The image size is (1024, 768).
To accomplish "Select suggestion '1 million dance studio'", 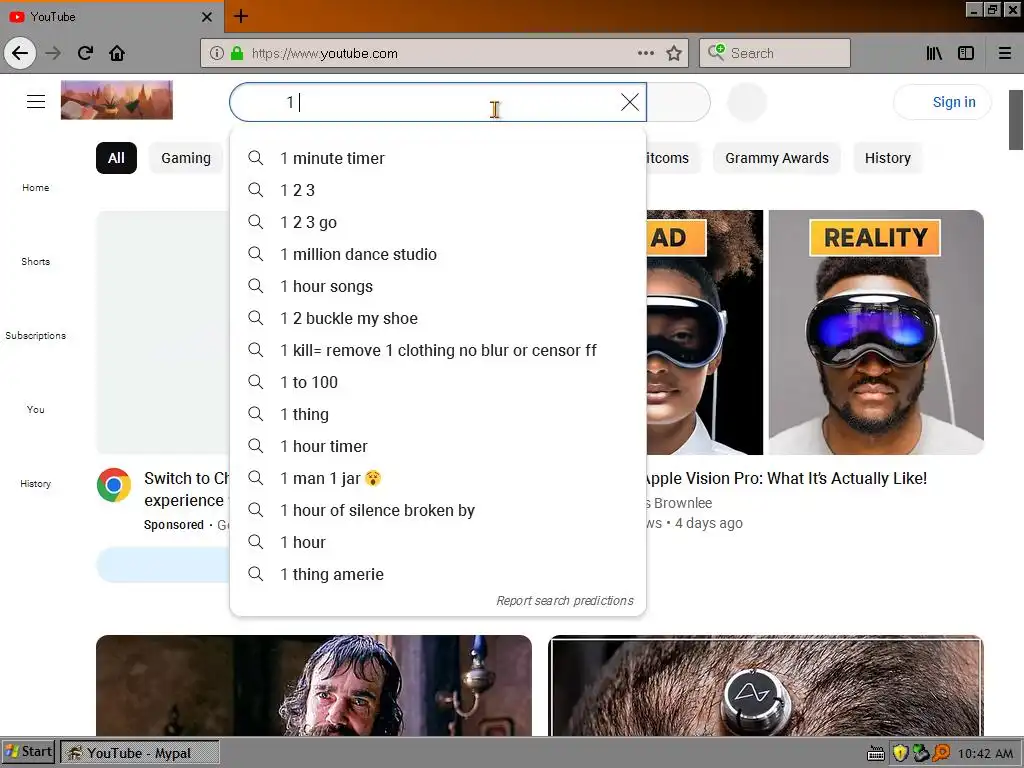I will click(438, 254).
